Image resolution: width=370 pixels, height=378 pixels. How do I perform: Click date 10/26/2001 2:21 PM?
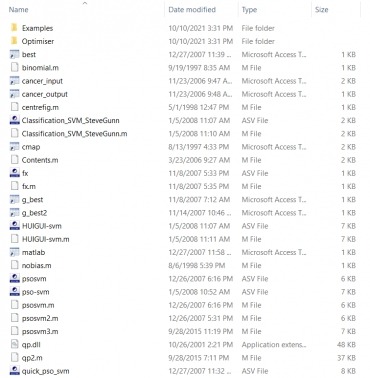click(x=201, y=345)
